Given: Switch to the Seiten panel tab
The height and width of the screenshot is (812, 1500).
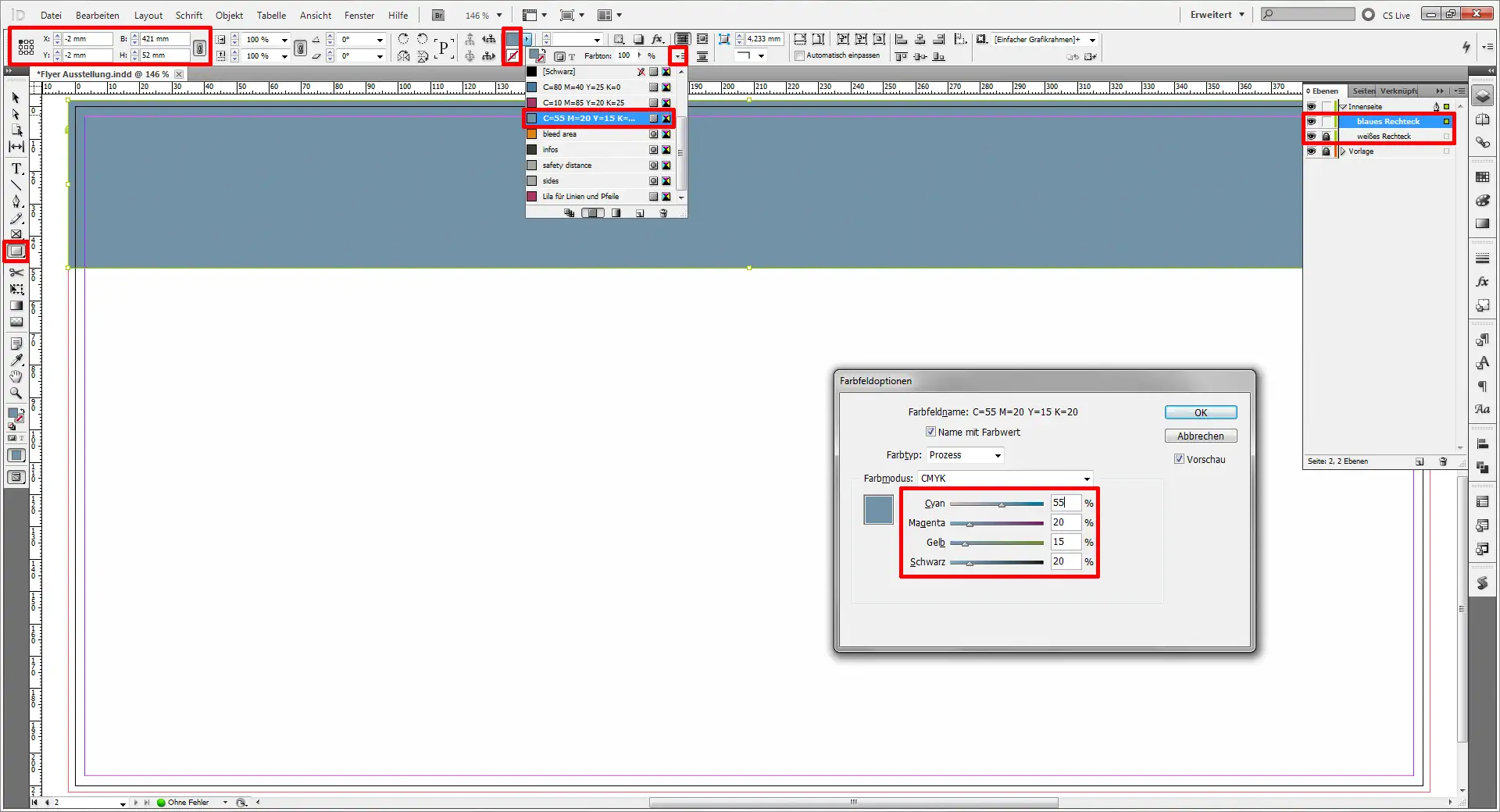Looking at the screenshot, I should [1363, 91].
